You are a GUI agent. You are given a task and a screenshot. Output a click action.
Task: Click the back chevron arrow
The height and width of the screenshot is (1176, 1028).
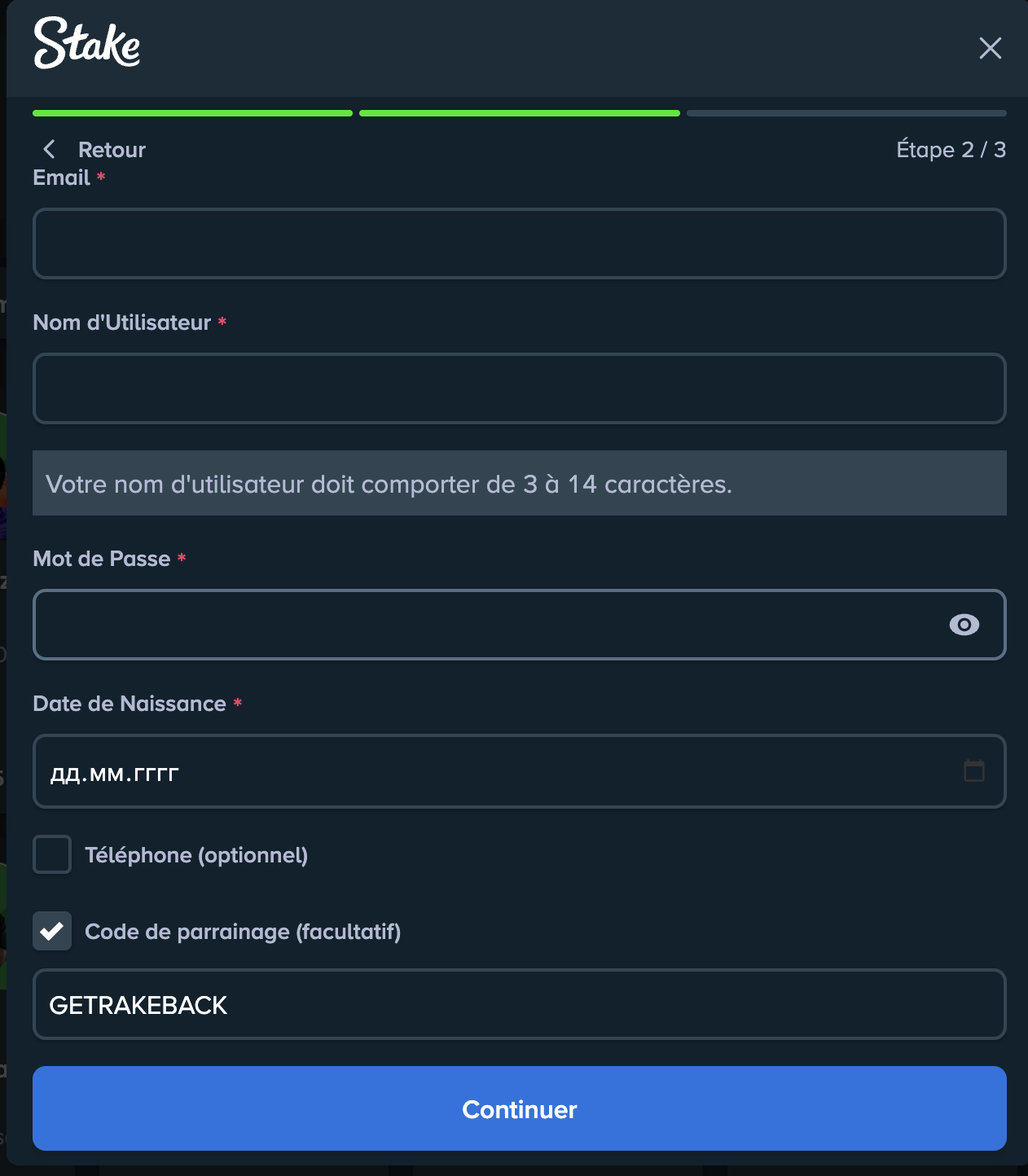point(49,149)
